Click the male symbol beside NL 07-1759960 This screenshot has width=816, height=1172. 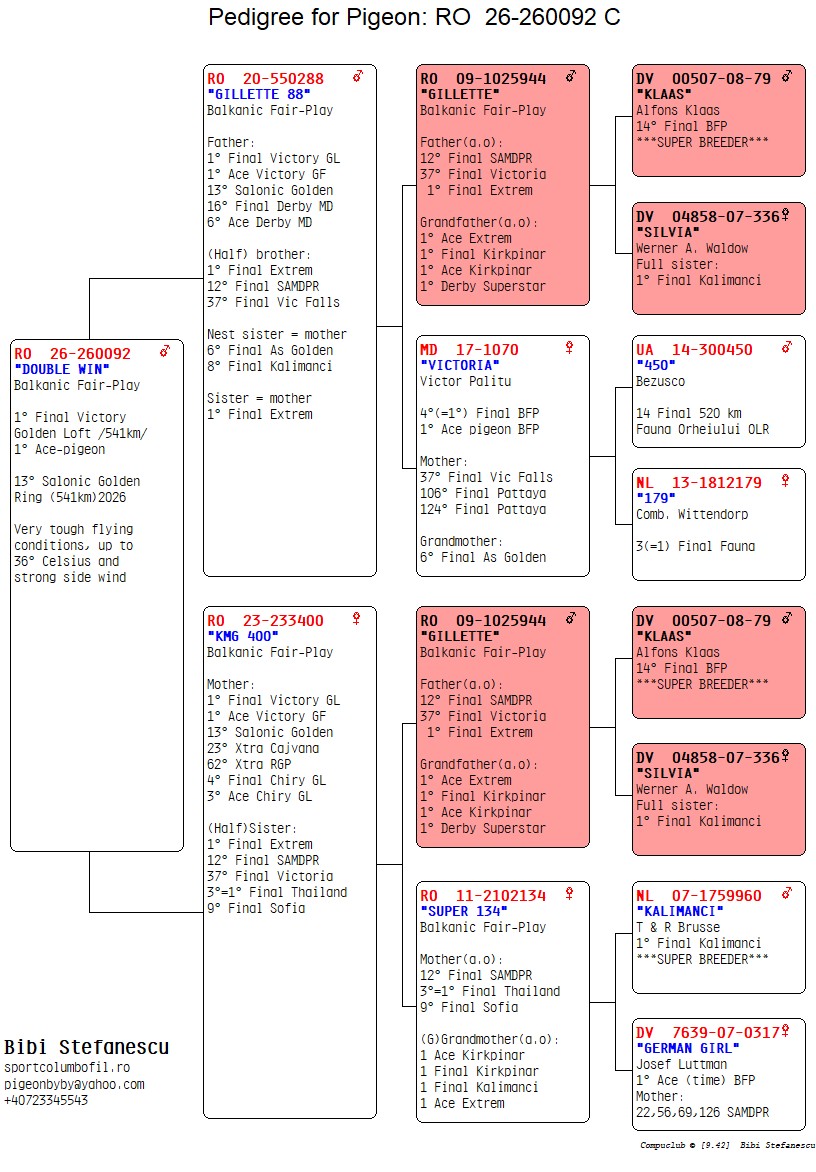click(787, 893)
